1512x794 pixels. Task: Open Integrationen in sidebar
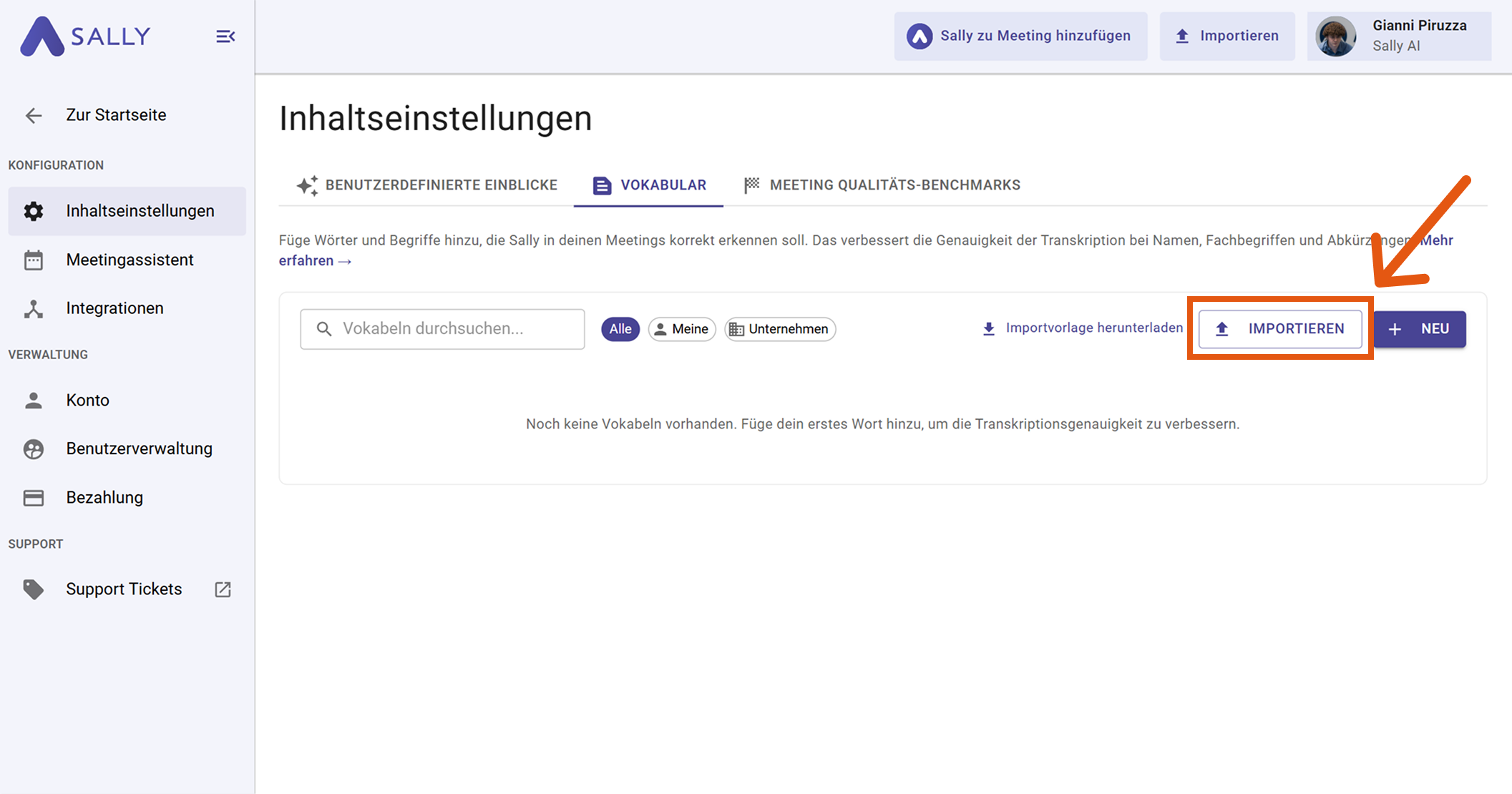click(114, 308)
